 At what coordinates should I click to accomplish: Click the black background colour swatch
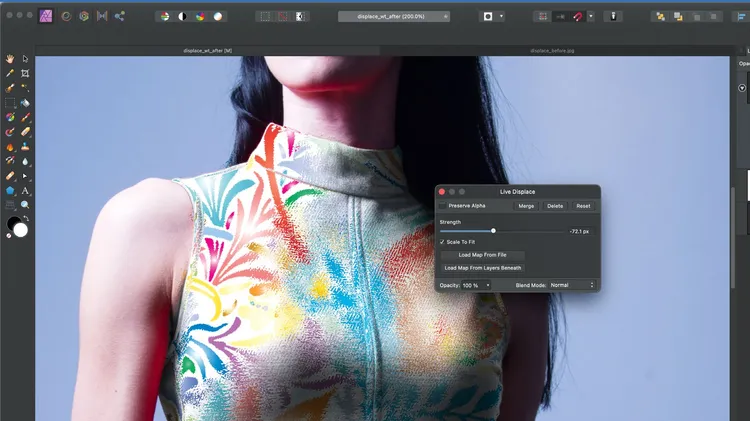click(x=12, y=222)
